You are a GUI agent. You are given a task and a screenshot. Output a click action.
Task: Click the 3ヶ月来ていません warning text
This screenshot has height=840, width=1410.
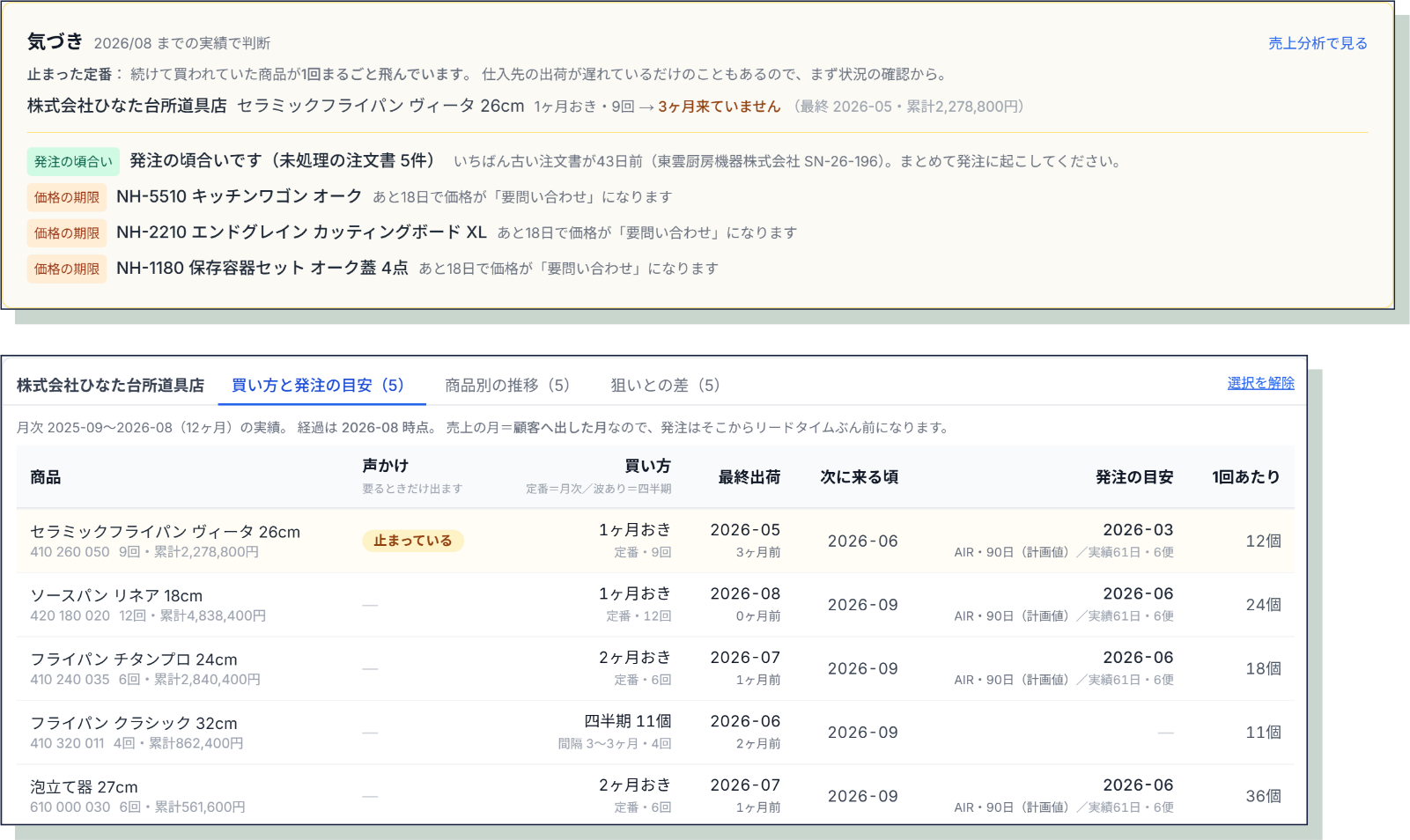point(719,107)
